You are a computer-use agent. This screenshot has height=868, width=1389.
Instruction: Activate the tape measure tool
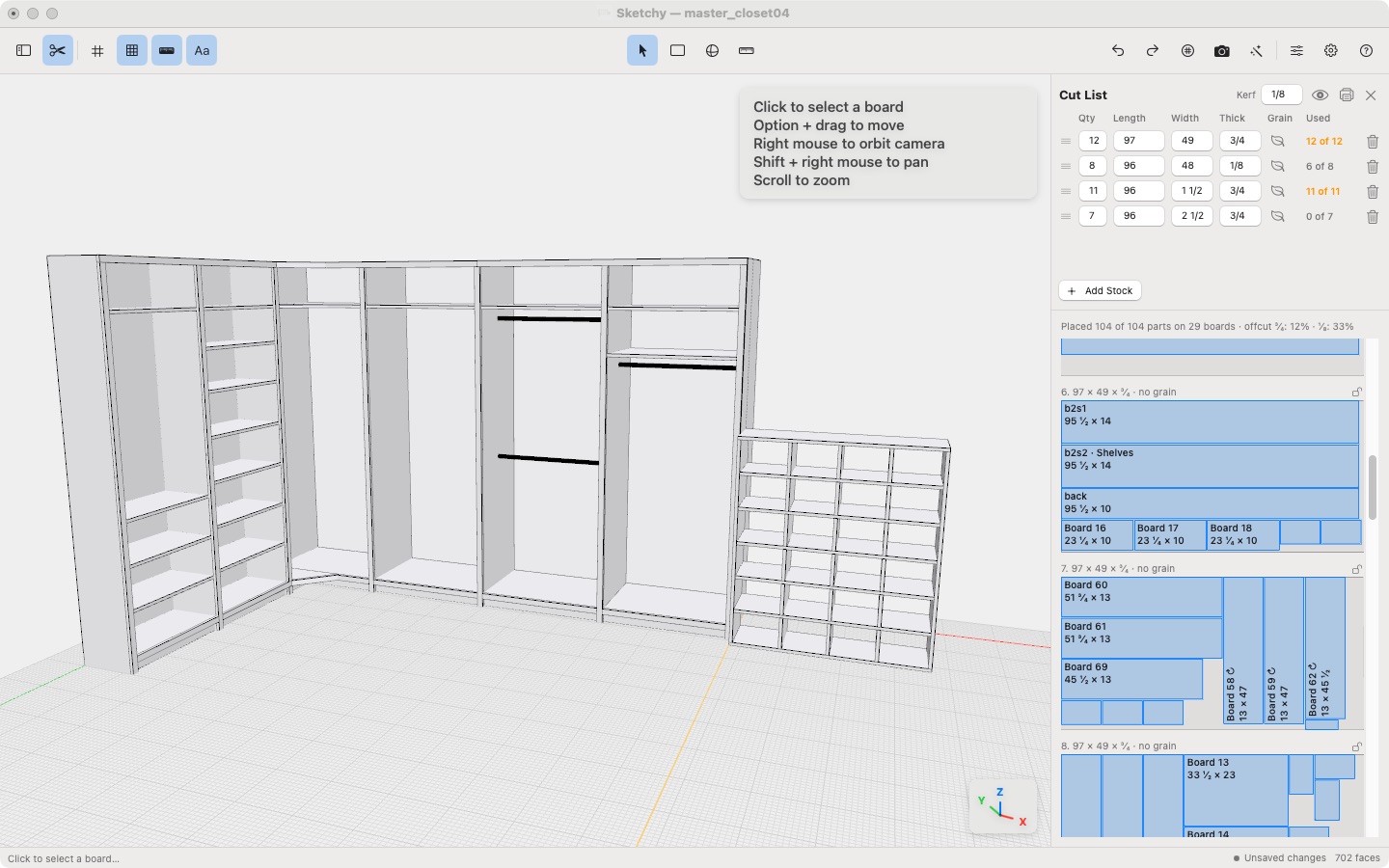tap(746, 51)
